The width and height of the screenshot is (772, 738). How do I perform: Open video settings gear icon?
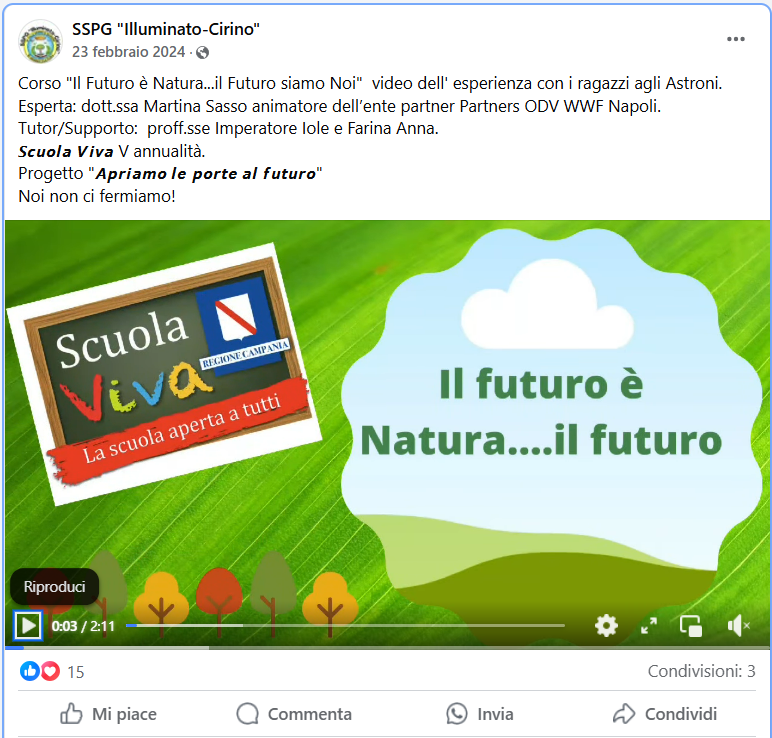[606, 626]
